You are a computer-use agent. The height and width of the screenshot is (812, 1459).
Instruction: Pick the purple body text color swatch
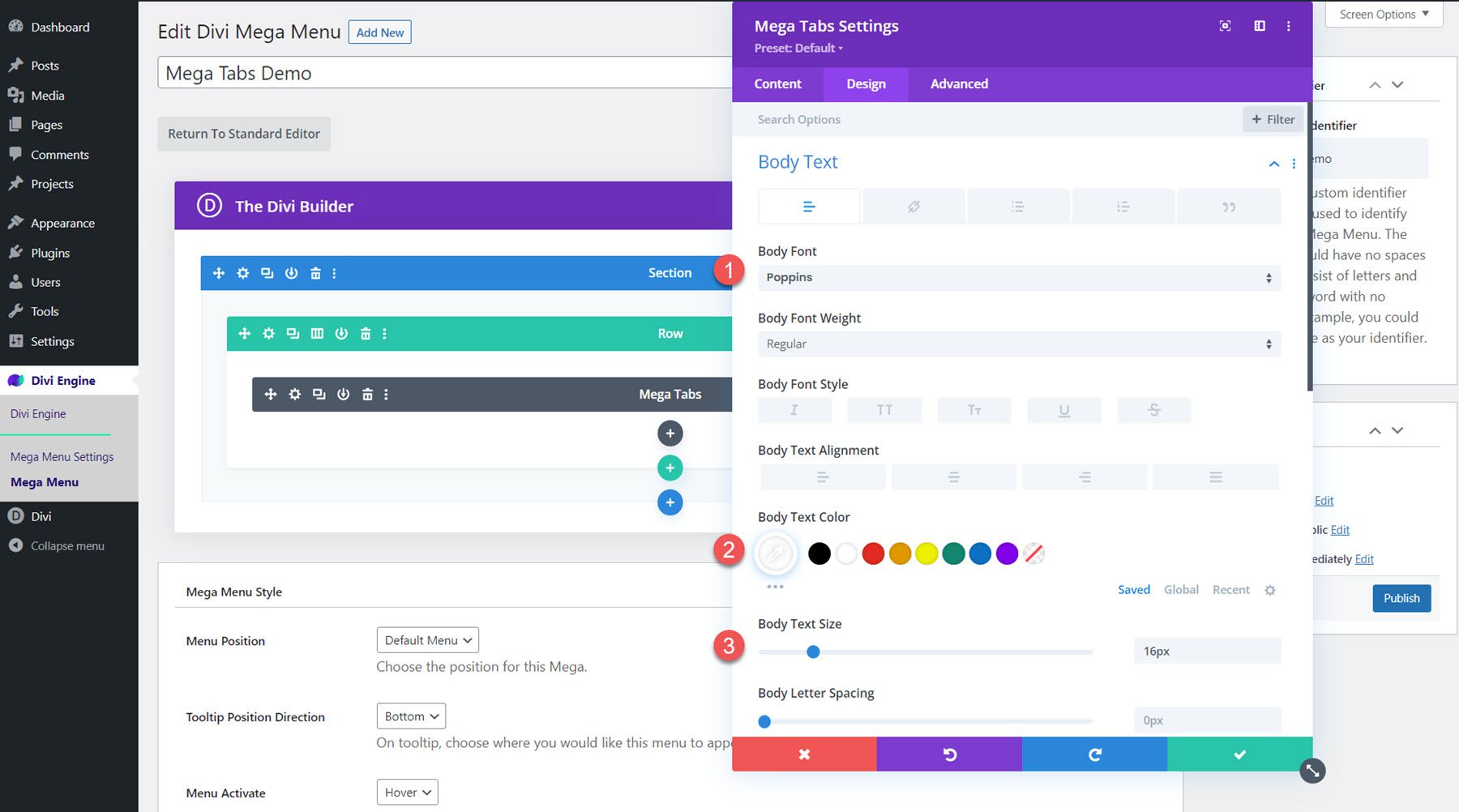coord(1007,553)
